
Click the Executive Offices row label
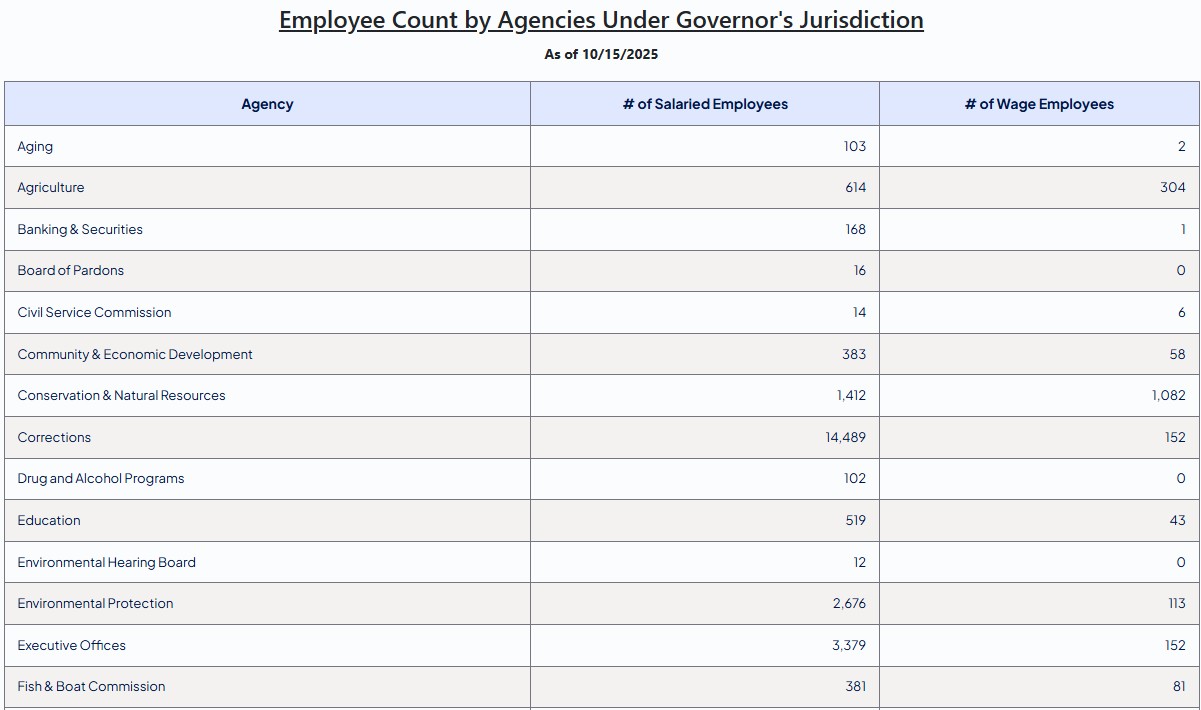tap(71, 645)
